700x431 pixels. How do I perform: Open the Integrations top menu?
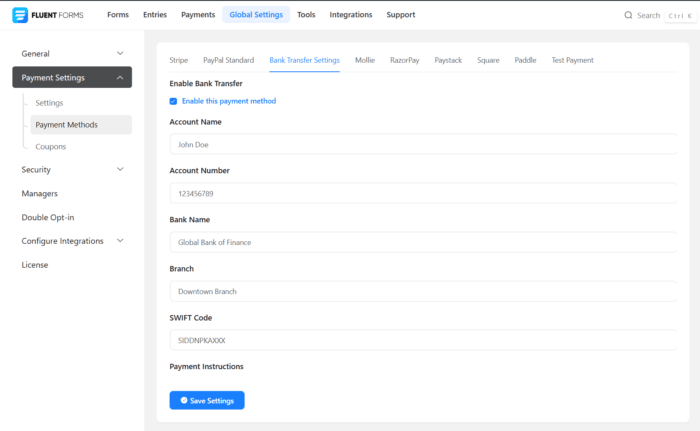point(350,15)
